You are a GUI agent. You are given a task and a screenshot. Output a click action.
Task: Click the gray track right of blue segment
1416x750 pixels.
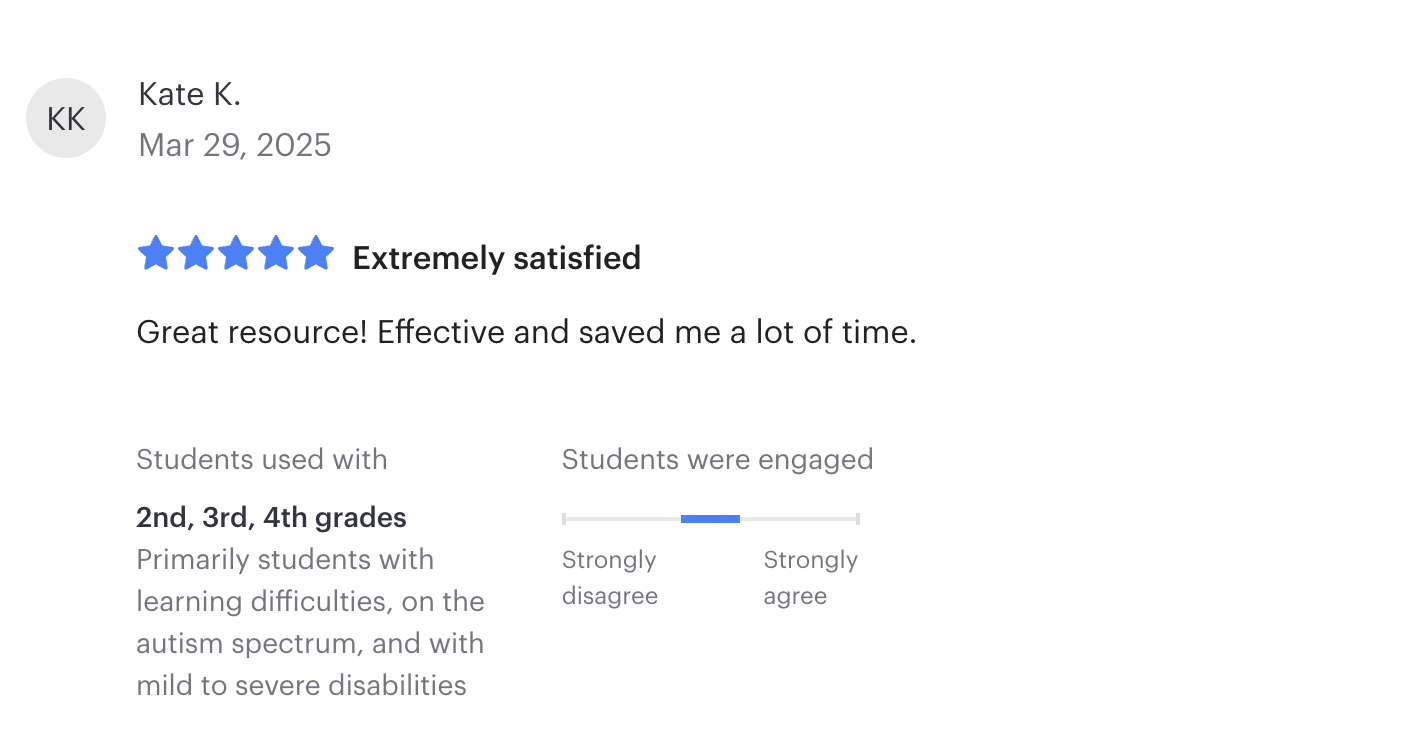point(798,519)
